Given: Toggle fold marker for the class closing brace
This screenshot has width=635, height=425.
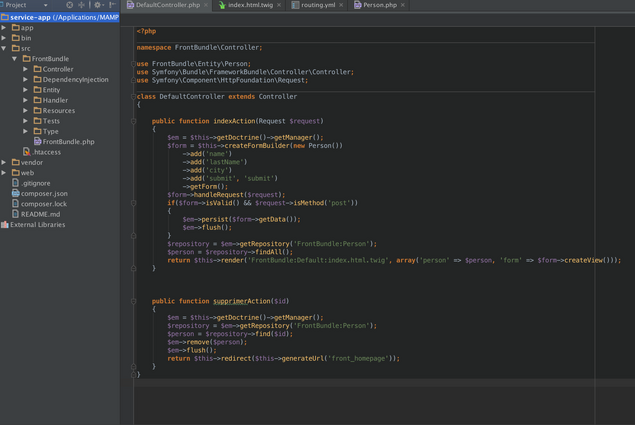Looking at the screenshot, I should [x=134, y=375].
